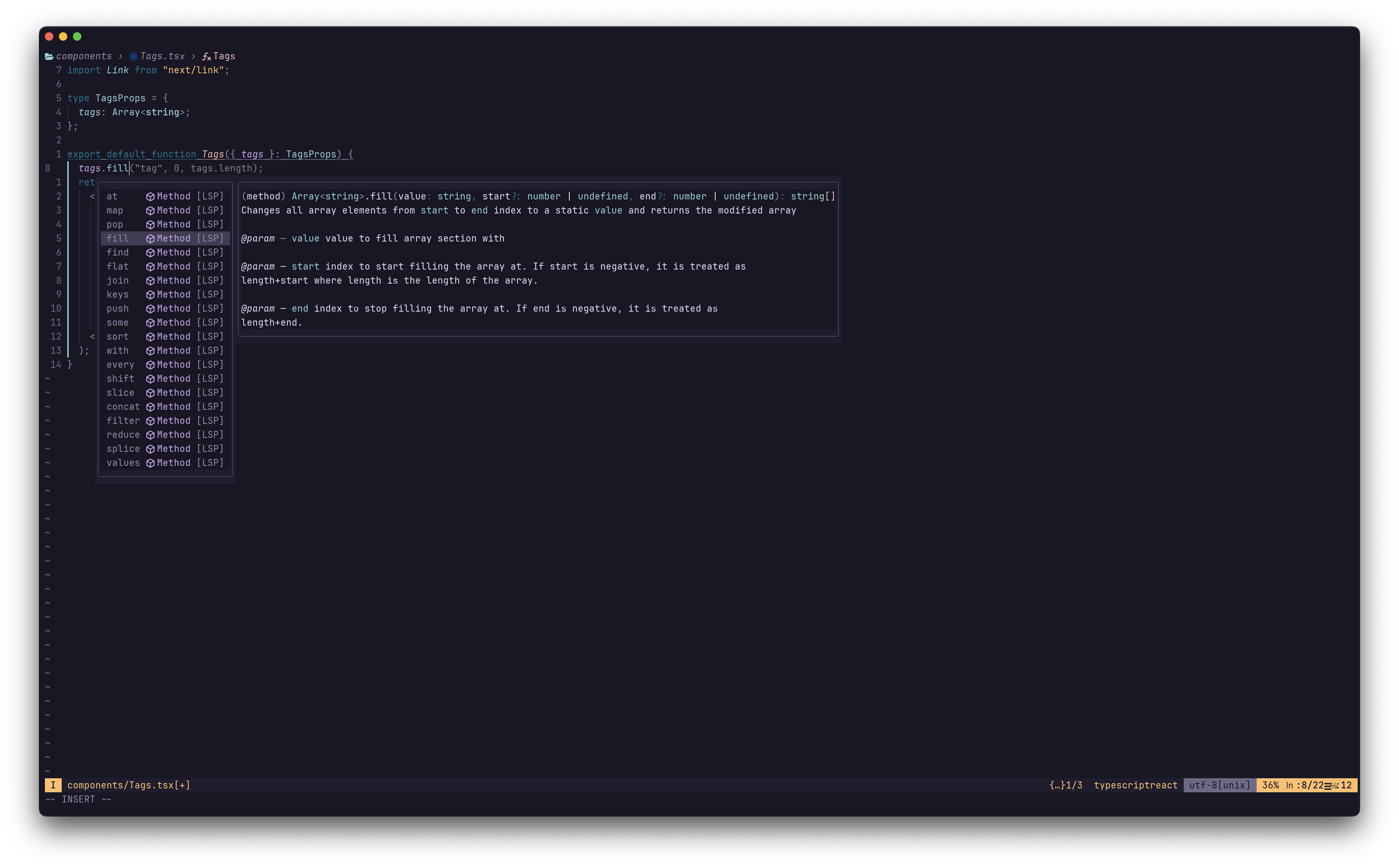This screenshot has width=1399, height=868.
Task: Click the green zoom window button
Action: pos(77,36)
